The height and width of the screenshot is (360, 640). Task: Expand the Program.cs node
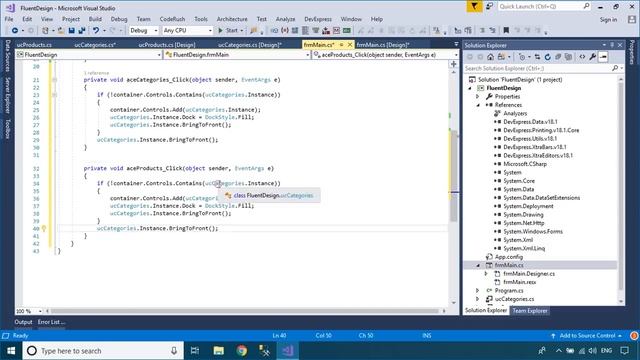click(x=478, y=291)
